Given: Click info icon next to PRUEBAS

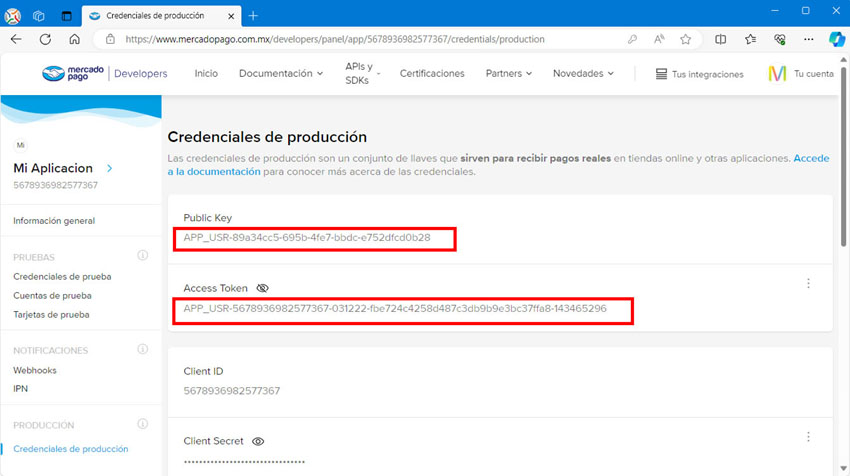Looking at the screenshot, I should click(x=143, y=255).
